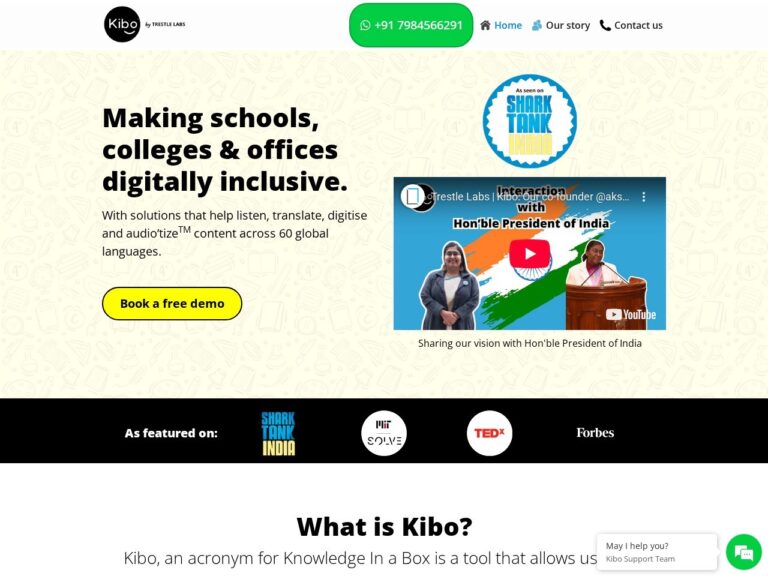Click the YouTube logo on video
Viewport: 768px width, 576px height.
coord(631,314)
